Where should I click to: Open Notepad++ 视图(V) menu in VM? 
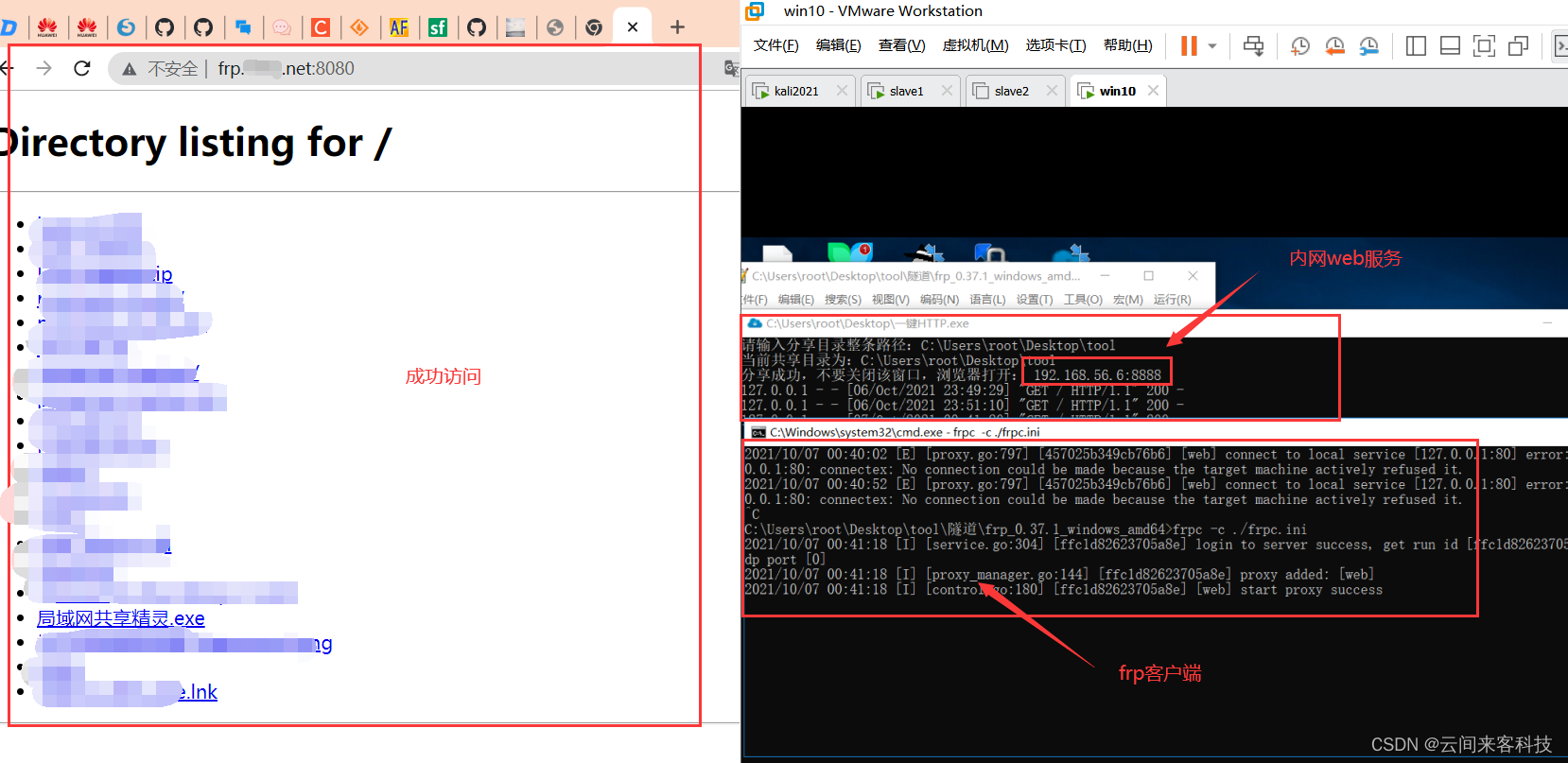(890, 300)
